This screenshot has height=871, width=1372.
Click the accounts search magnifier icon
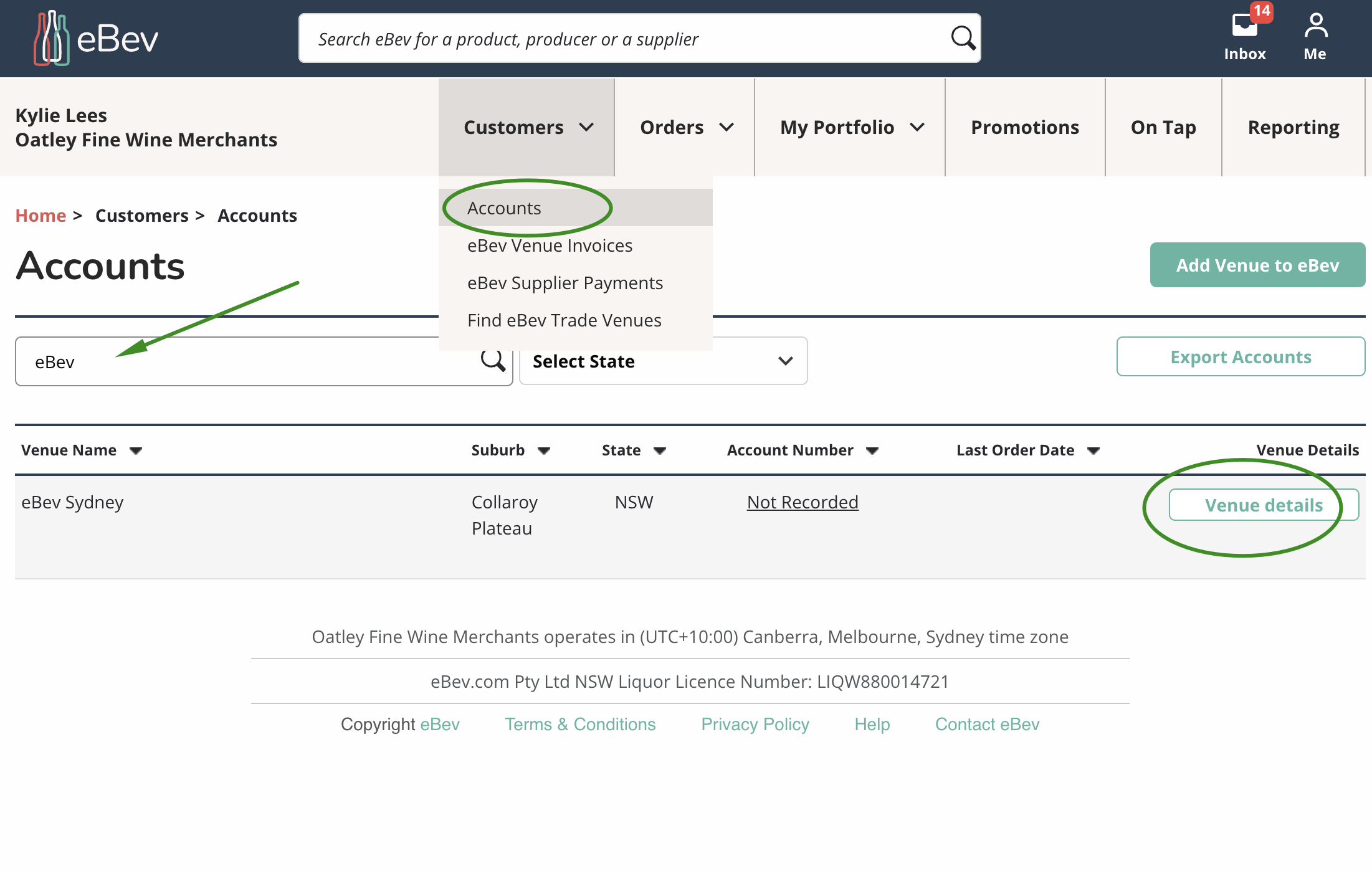(492, 360)
